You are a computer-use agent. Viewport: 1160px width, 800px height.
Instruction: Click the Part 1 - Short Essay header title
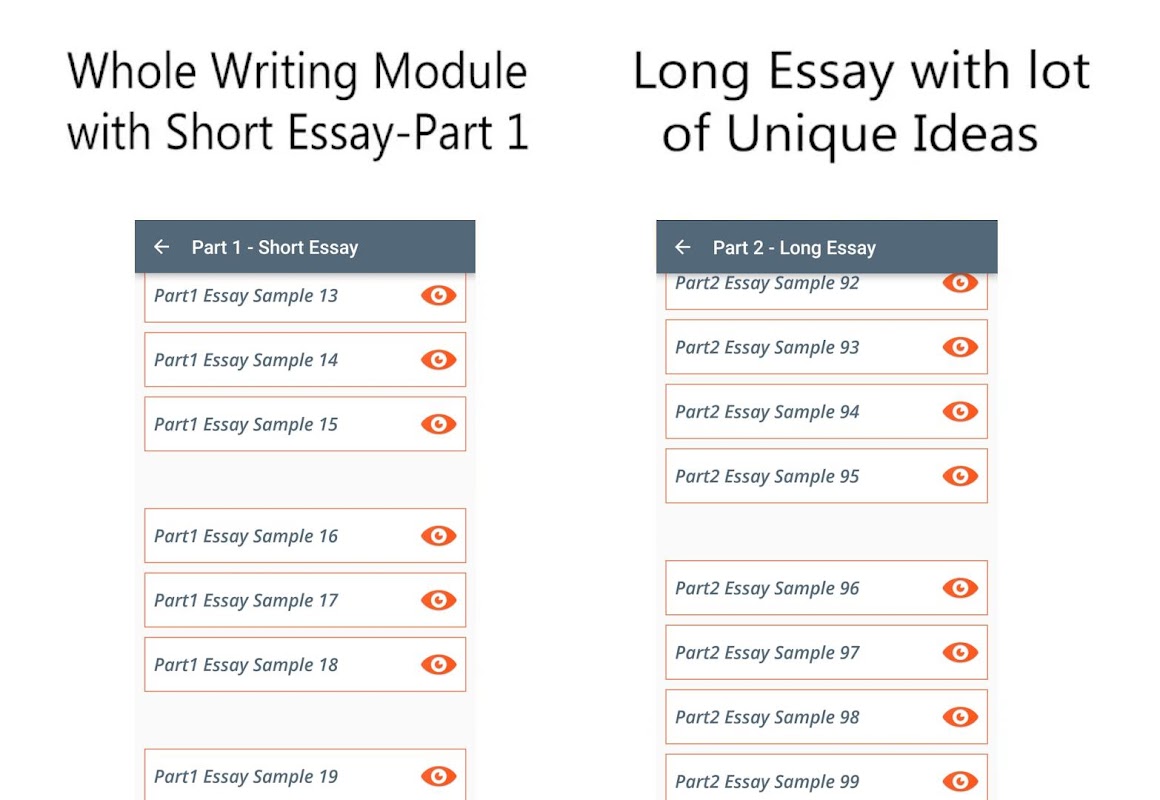click(275, 247)
